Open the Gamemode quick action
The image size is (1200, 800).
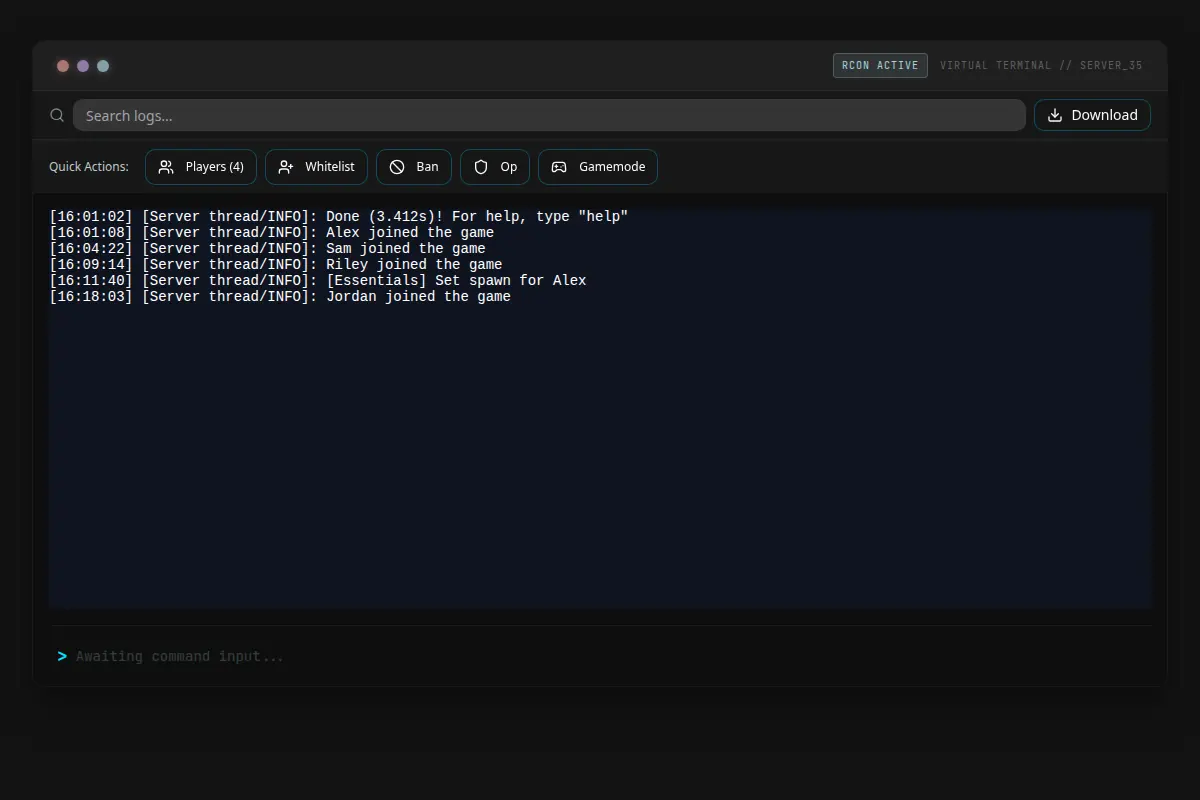pyautogui.click(x=598, y=167)
